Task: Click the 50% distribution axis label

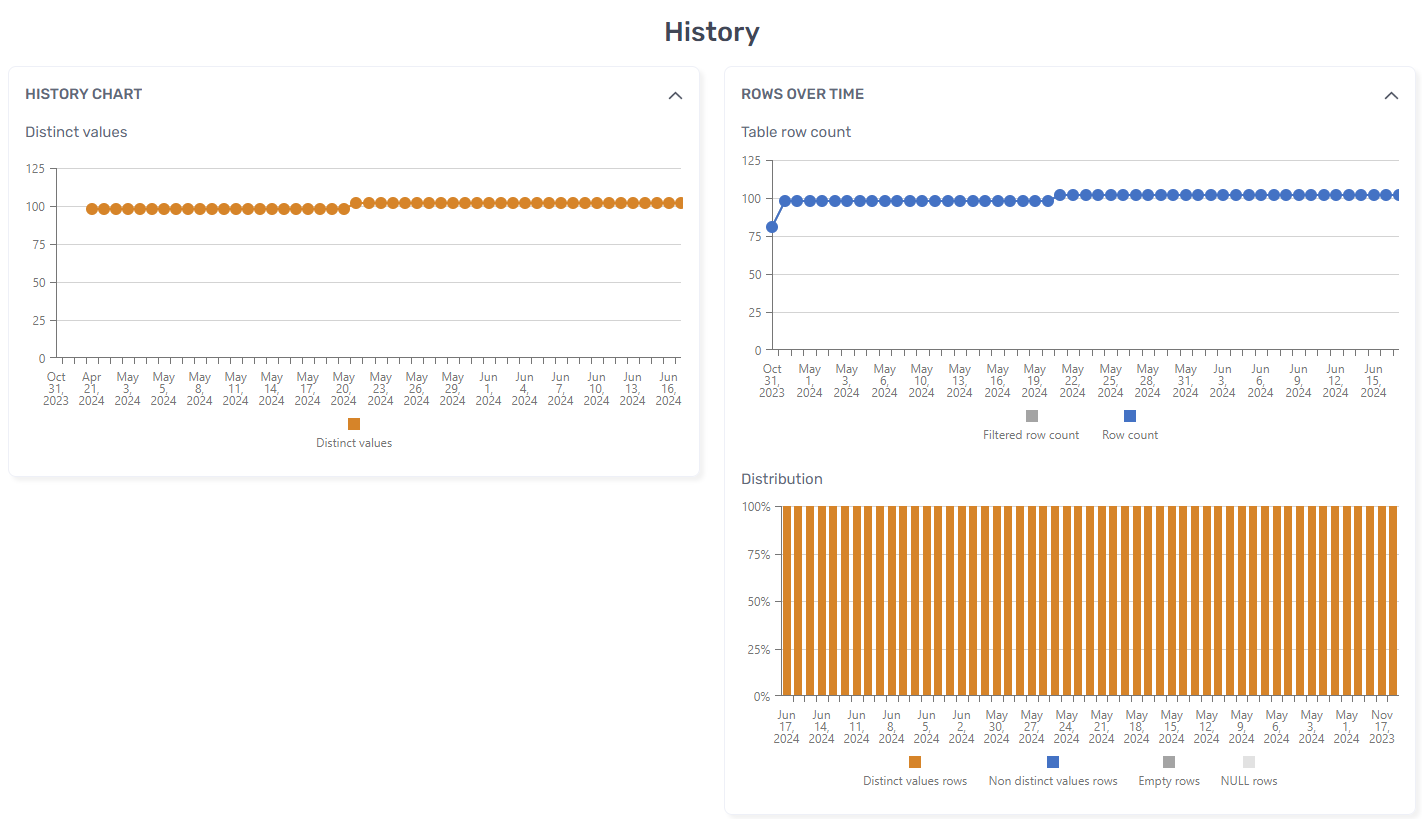Action: pos(759,602)
